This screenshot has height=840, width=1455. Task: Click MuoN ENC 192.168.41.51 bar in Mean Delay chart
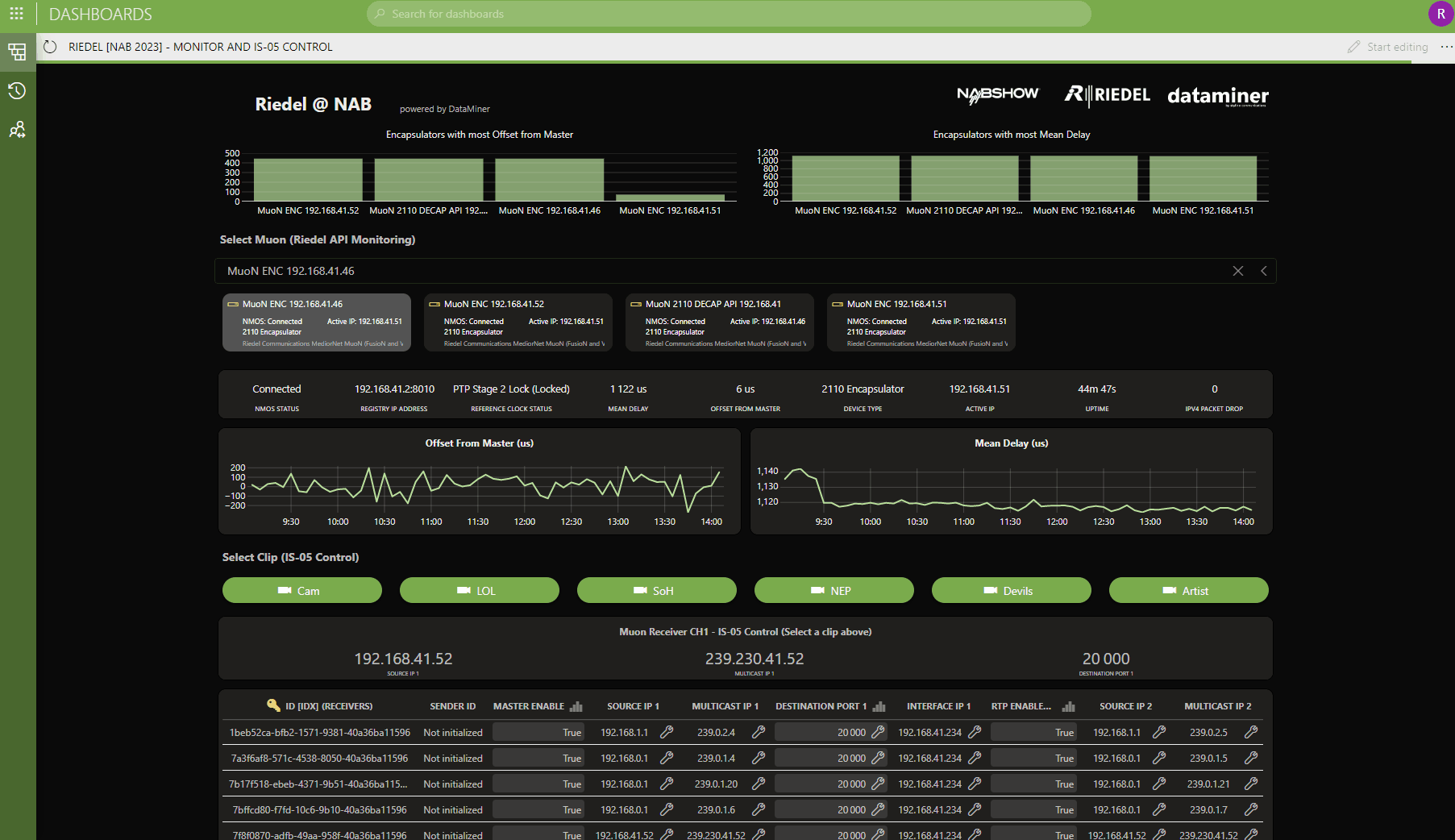(1203, 178)
